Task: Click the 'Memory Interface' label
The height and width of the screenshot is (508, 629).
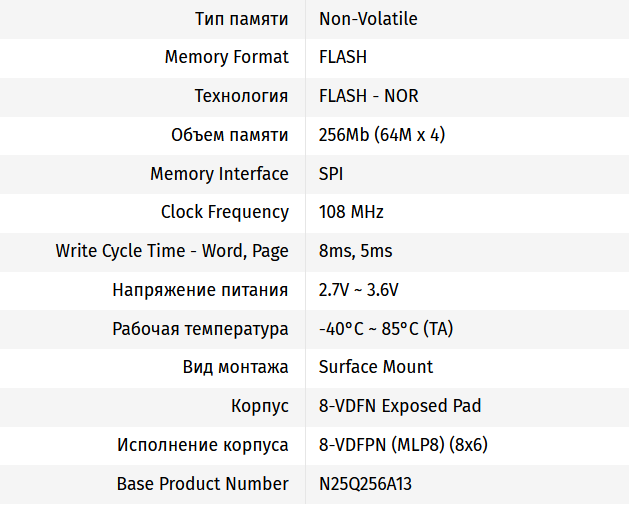Action: [x=219, y=174]
